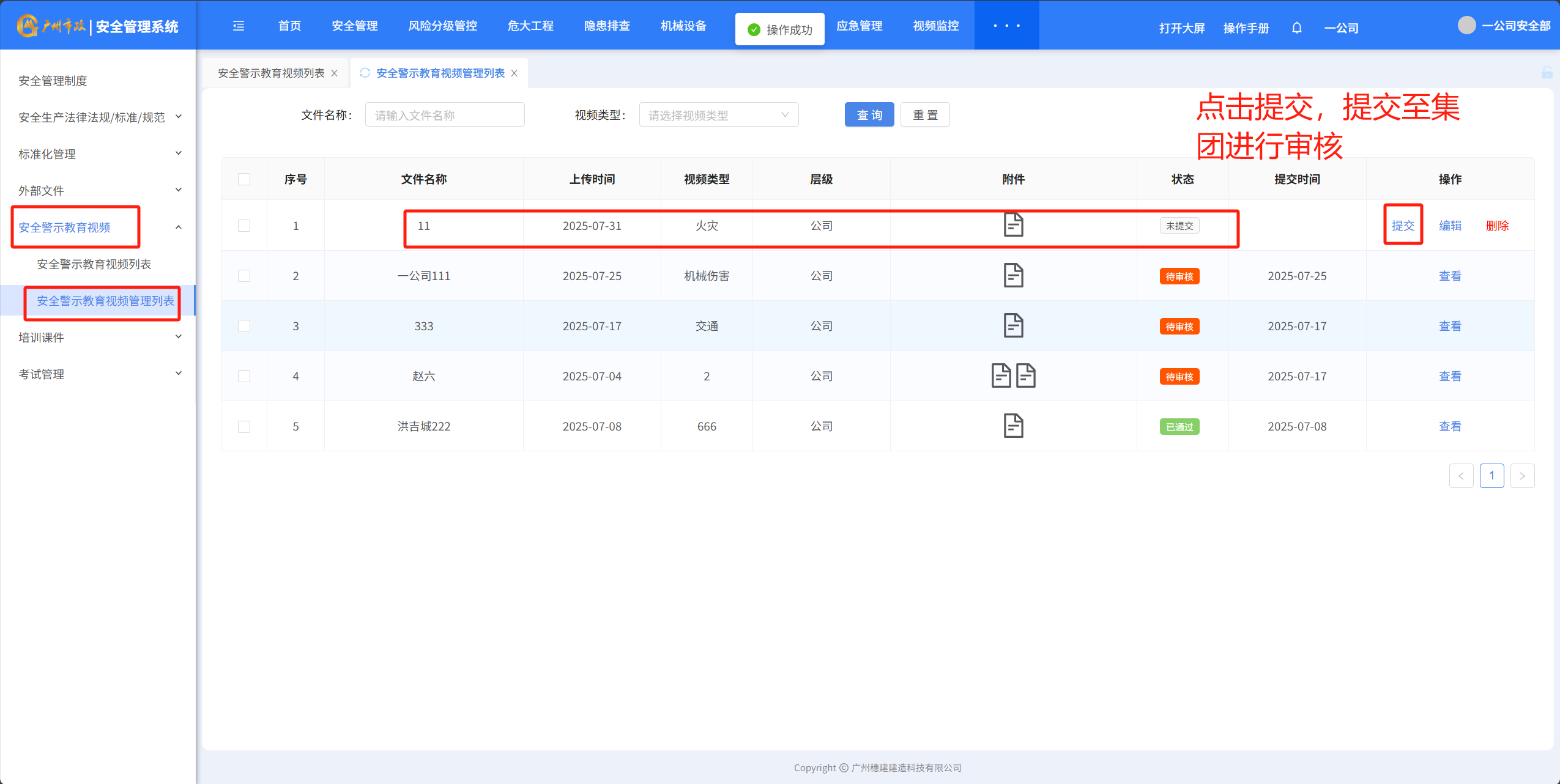The width and height of the screenshot is (1560, 784).
Task: Open attachment icon for 洪吉城222 row
Action: pos(1013,426)
